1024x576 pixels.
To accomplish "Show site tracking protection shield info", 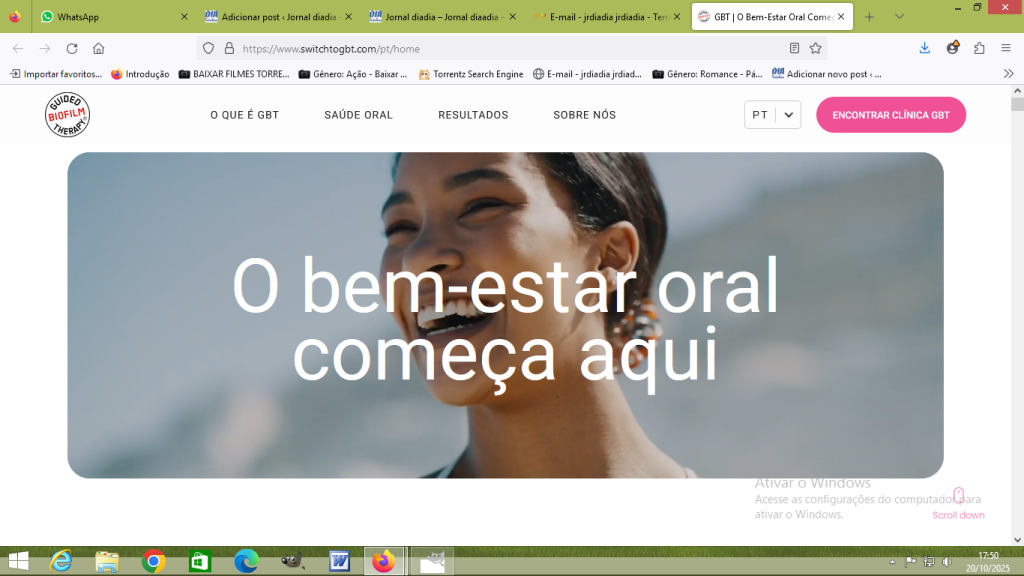I will click(208, 48).
